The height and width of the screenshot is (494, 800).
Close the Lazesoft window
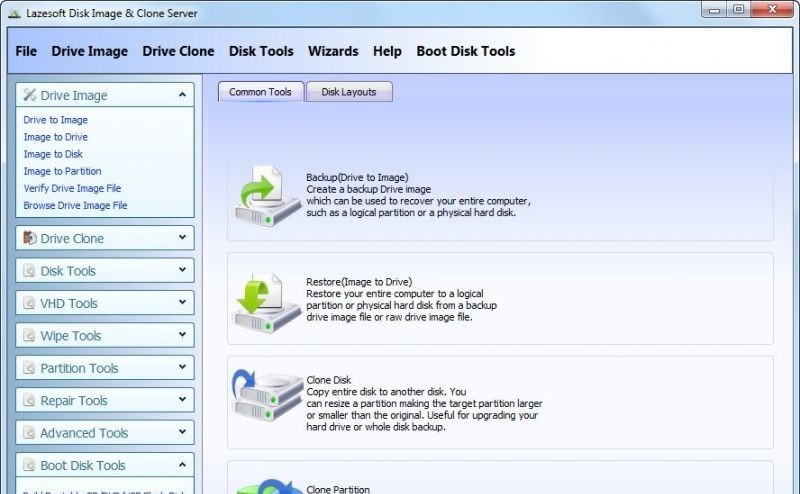(772, 10)
